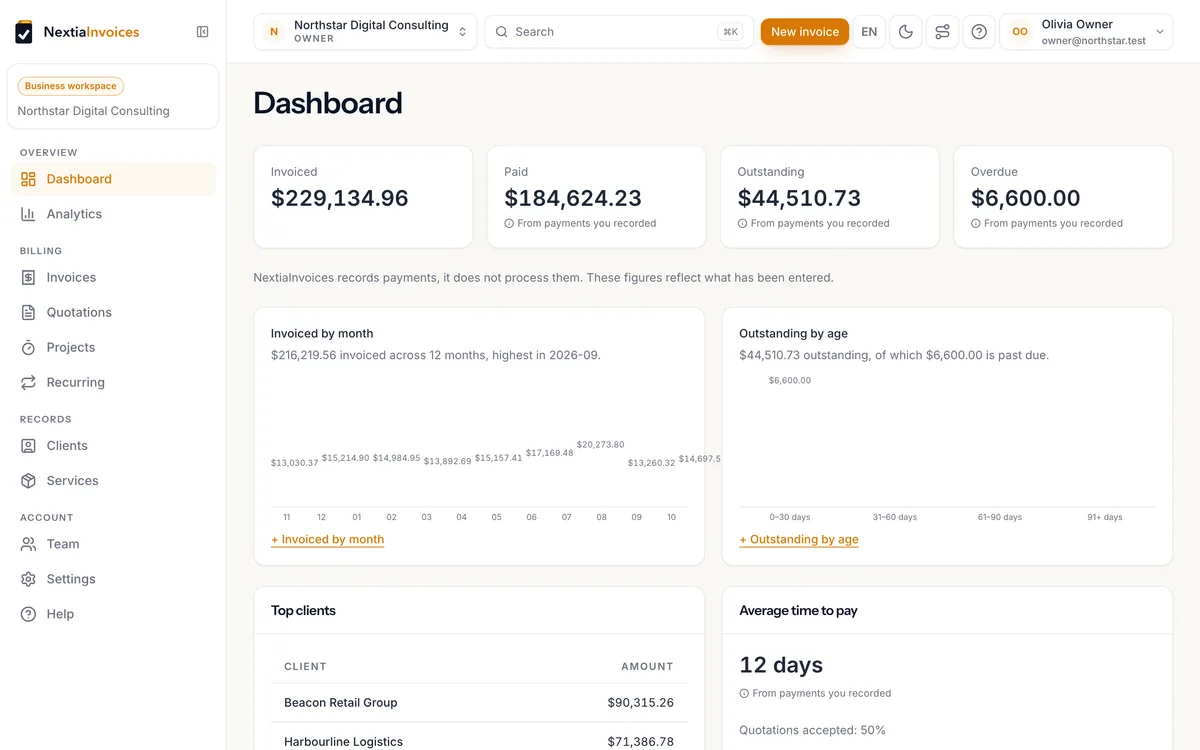
Task: Click the $71,386.78 amount cell
Action: 641,742
